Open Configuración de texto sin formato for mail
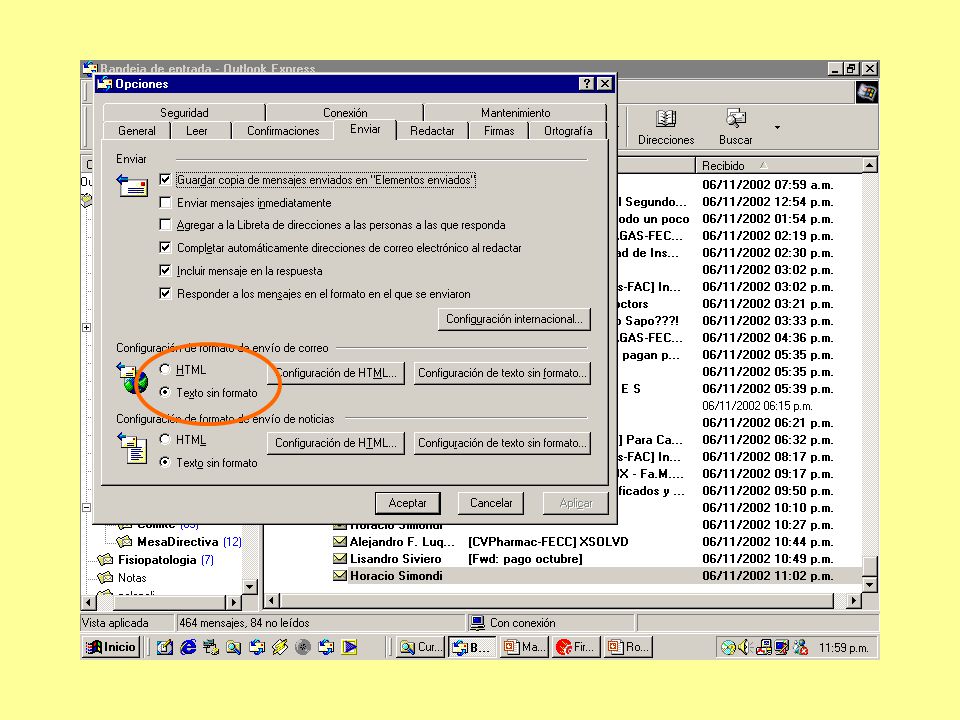This screenshot has width=960, height=720. 502,373
